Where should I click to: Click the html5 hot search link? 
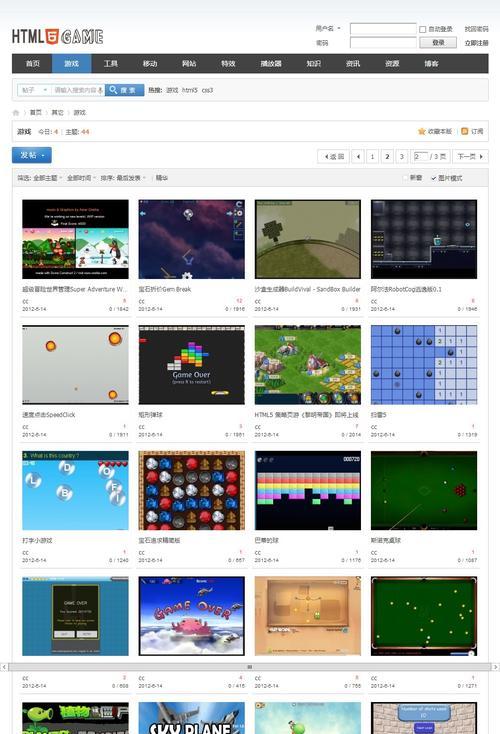coord(190,90)
